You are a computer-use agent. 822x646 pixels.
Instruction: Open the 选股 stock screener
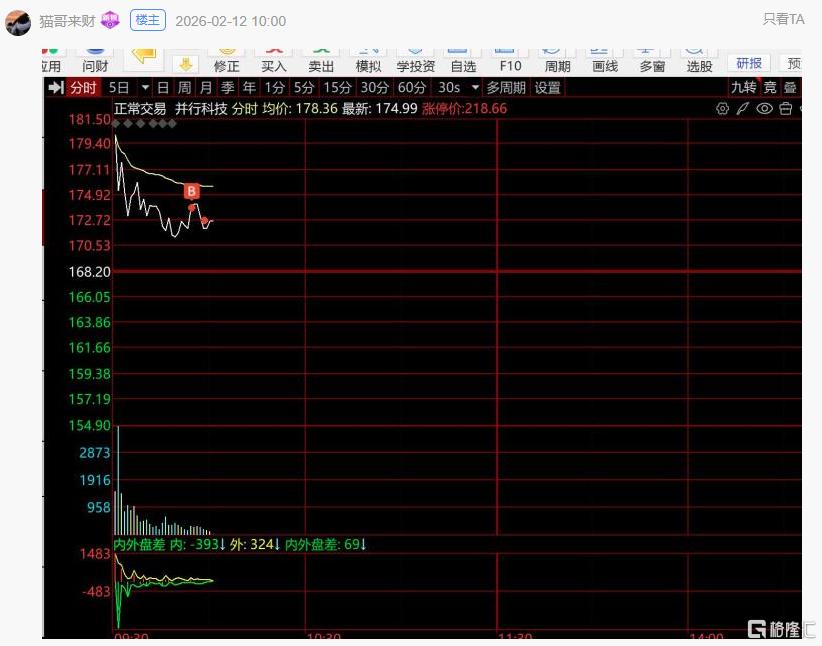[x=699, y=60]
